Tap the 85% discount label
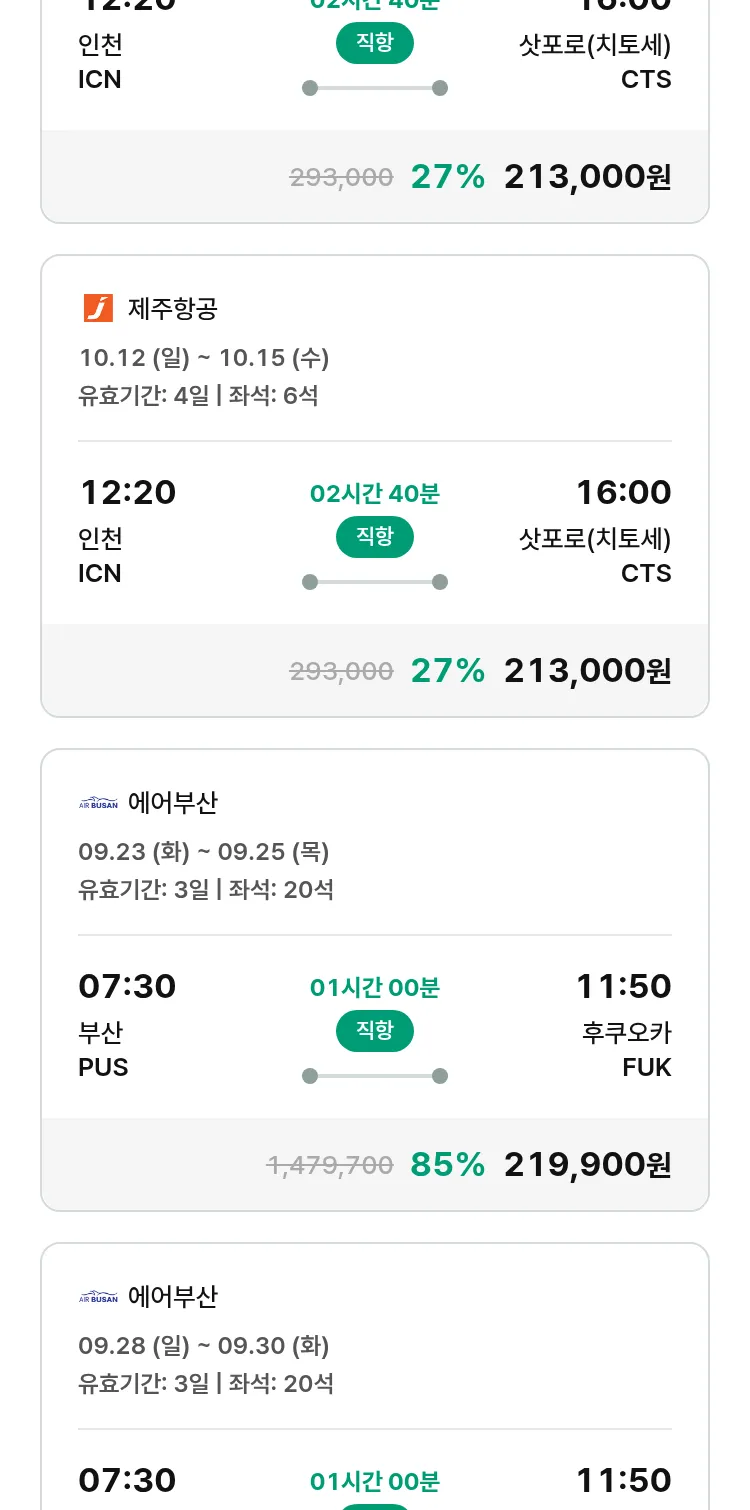750x1510 pixels. (447, 1164)
